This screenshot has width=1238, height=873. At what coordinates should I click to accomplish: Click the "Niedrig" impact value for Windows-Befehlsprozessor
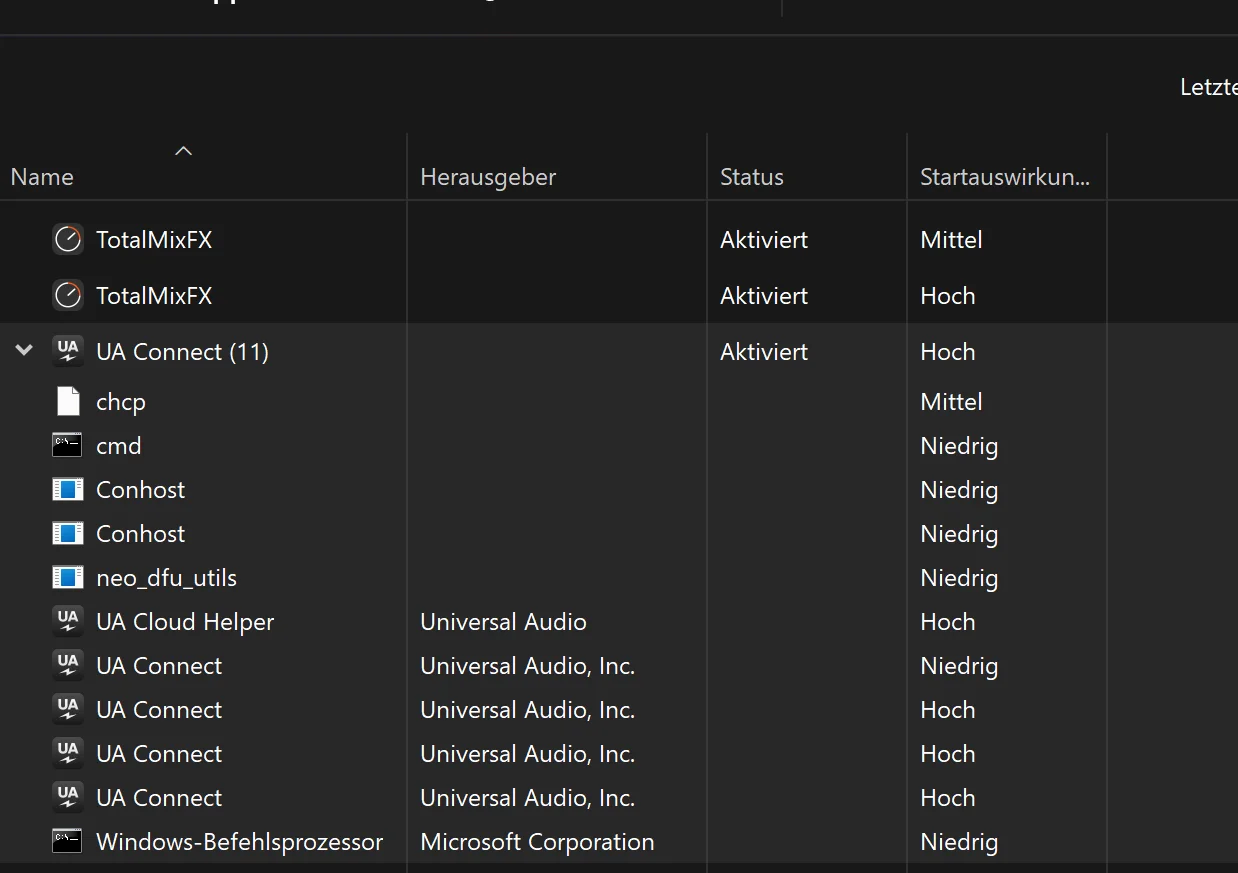(959, 842)
